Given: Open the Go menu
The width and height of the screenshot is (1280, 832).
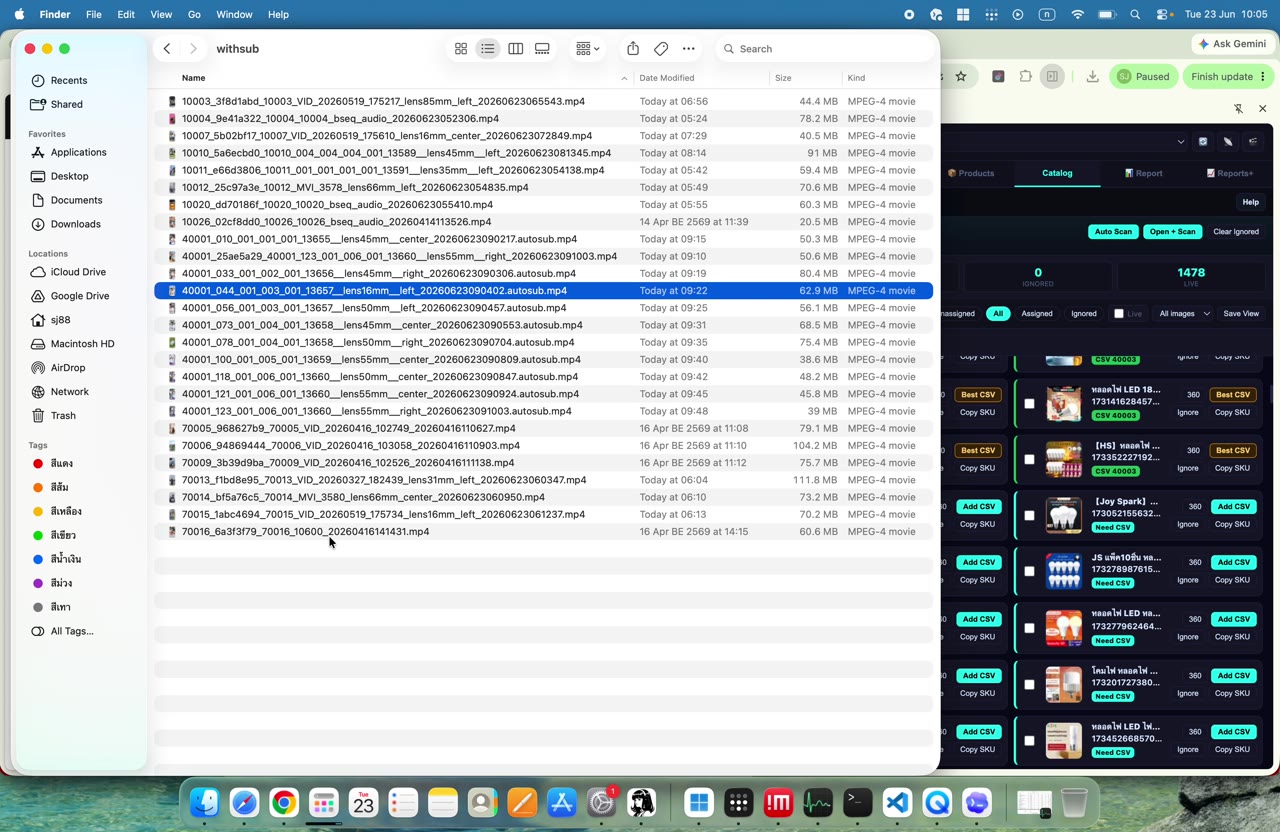Looking at the screenshot, I should point(194,15).
